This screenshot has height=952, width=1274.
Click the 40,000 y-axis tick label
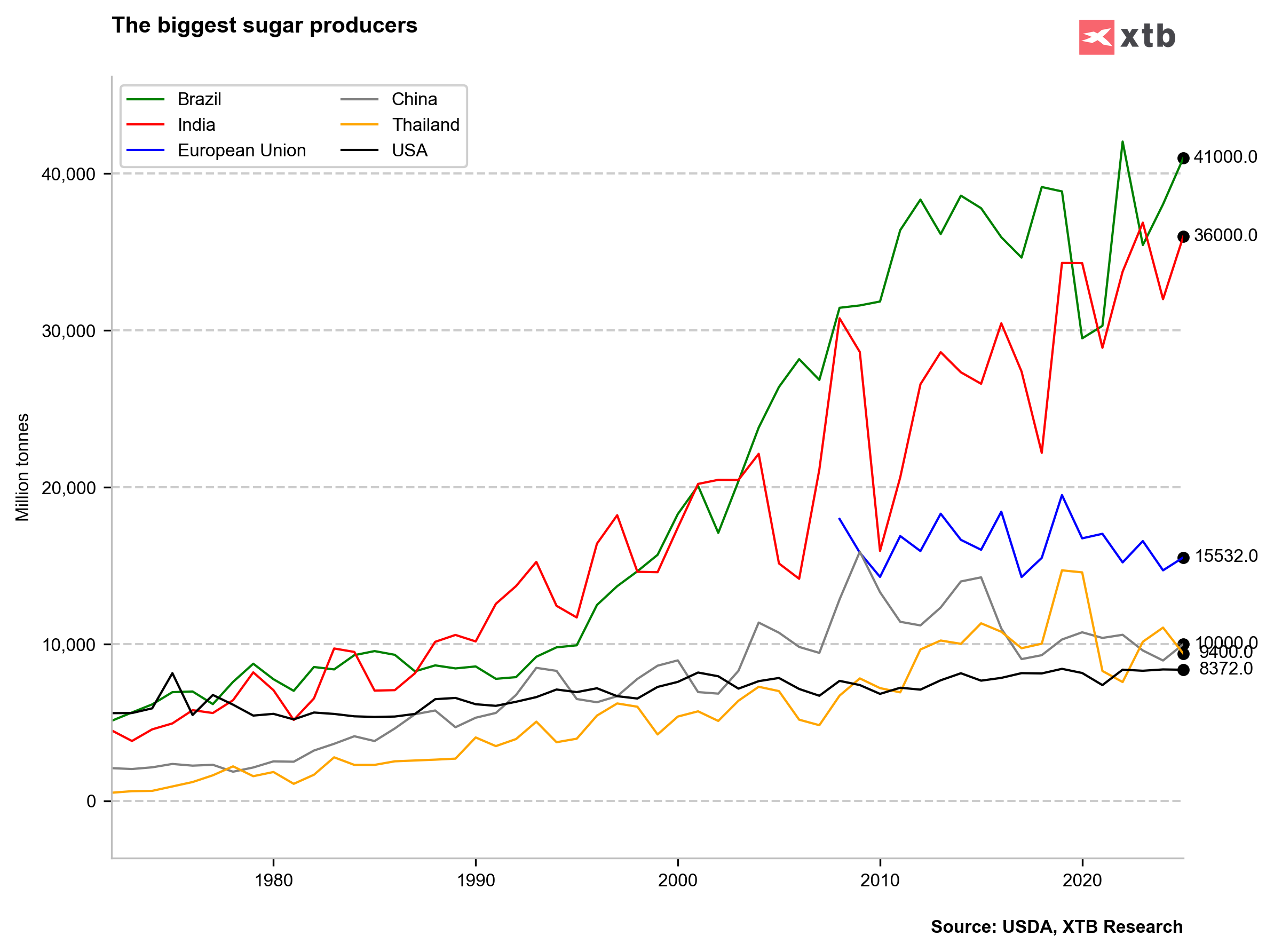click(x=68, y=174)
